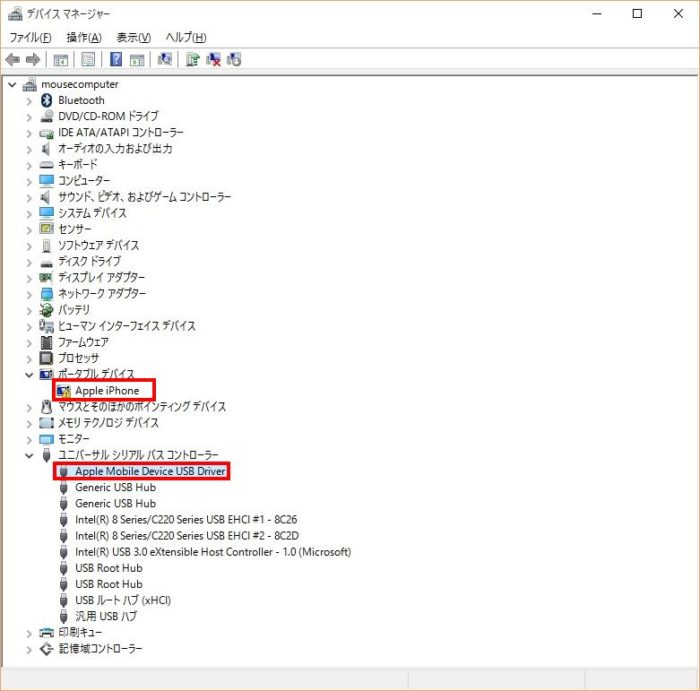The image size is (700, 691).
Task: Click the ディスプレイ アダプター icon
Action: tap(46, 278)
